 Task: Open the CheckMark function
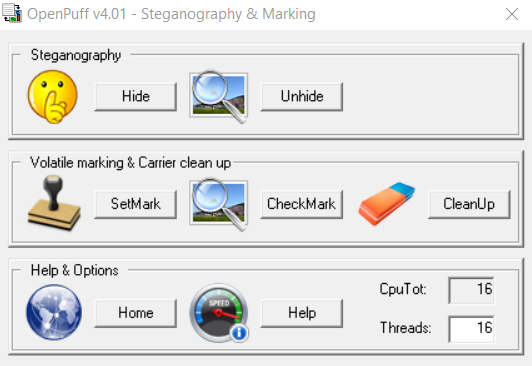(302, 204)
